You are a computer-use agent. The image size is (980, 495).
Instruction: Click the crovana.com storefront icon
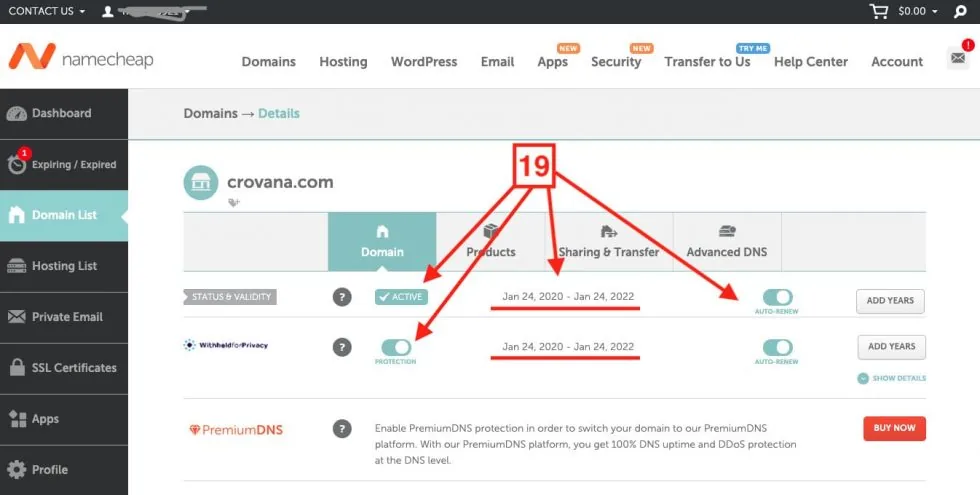[x=201, y=182]
